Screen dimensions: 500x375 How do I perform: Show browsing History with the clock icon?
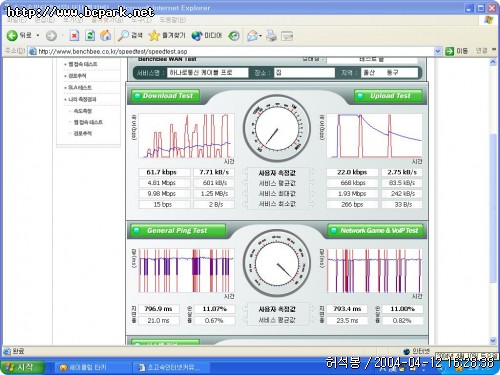(x=234, y=36)
